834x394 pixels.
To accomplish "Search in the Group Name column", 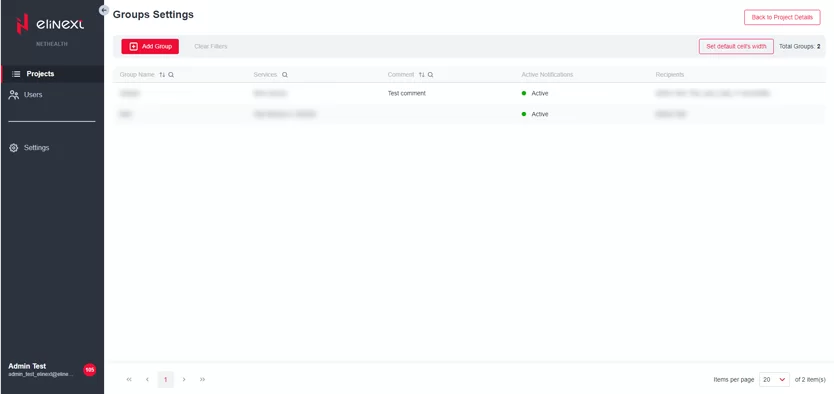I will click(171, 75).
